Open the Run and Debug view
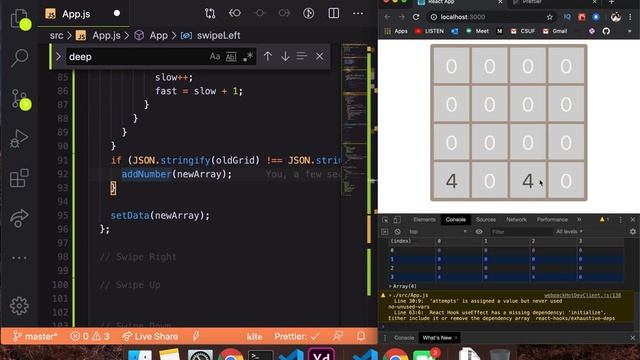 19,139
